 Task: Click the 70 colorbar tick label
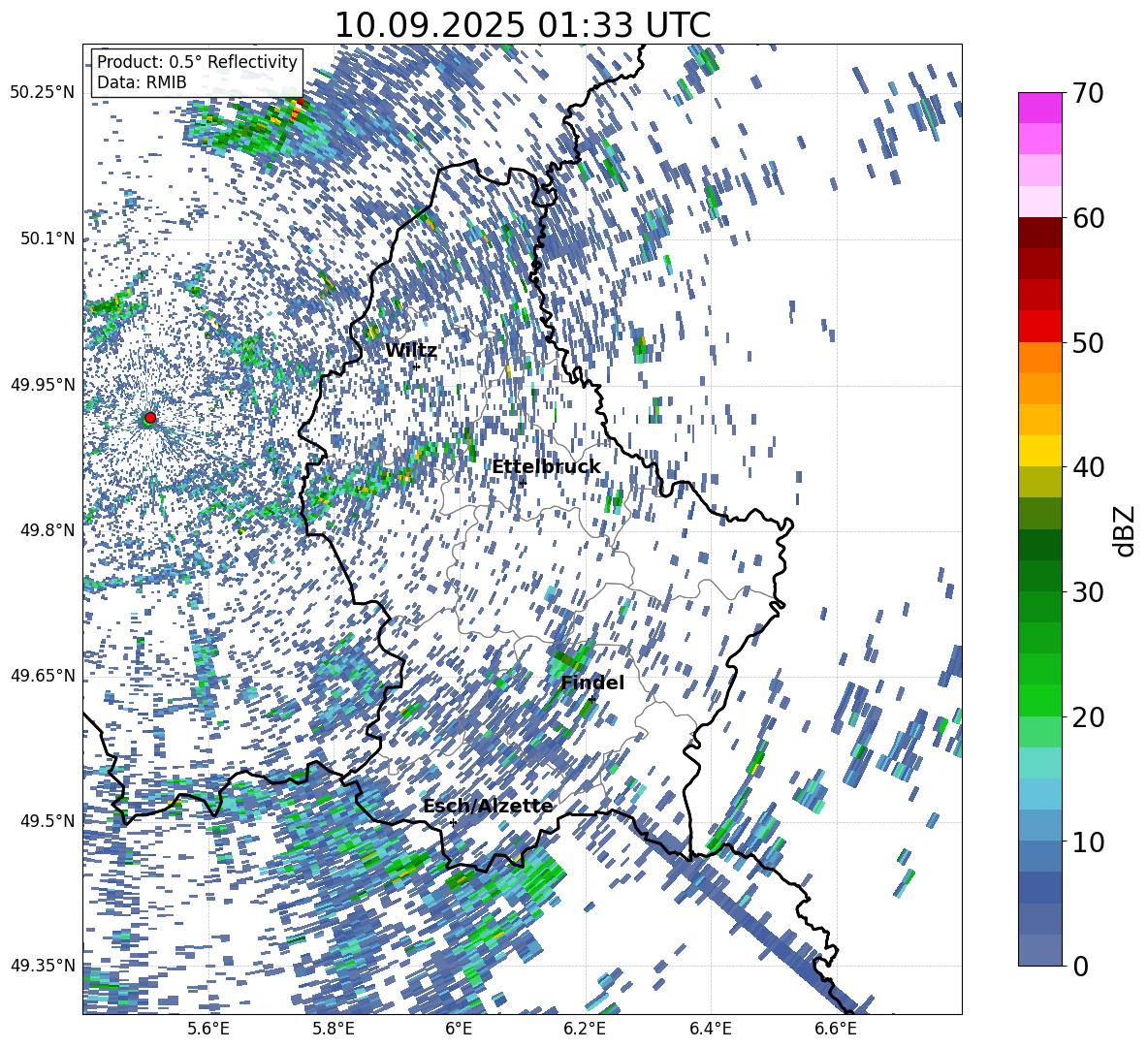pos(1089,93)
